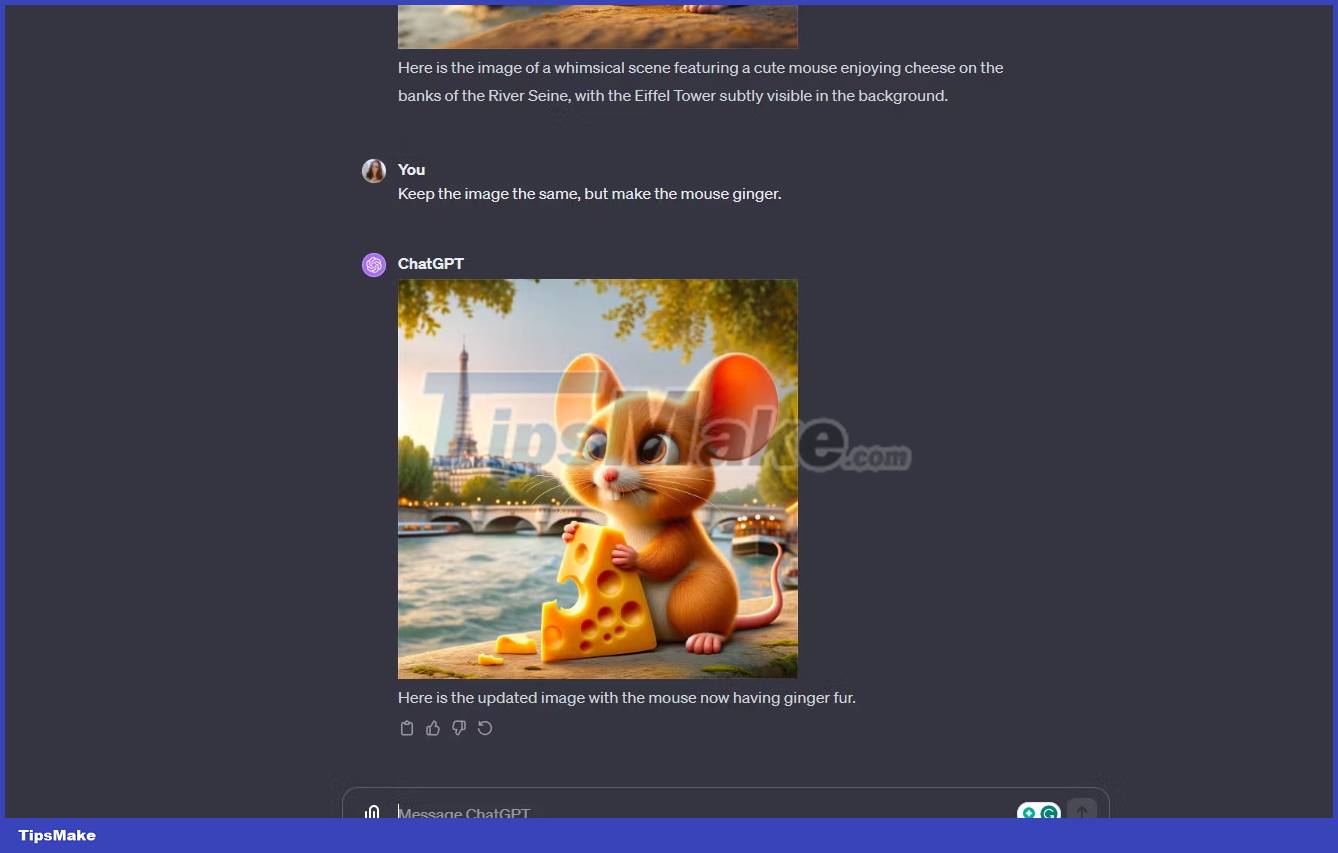Click your profile avatar next to You
1338x853 pixels.
373,170
